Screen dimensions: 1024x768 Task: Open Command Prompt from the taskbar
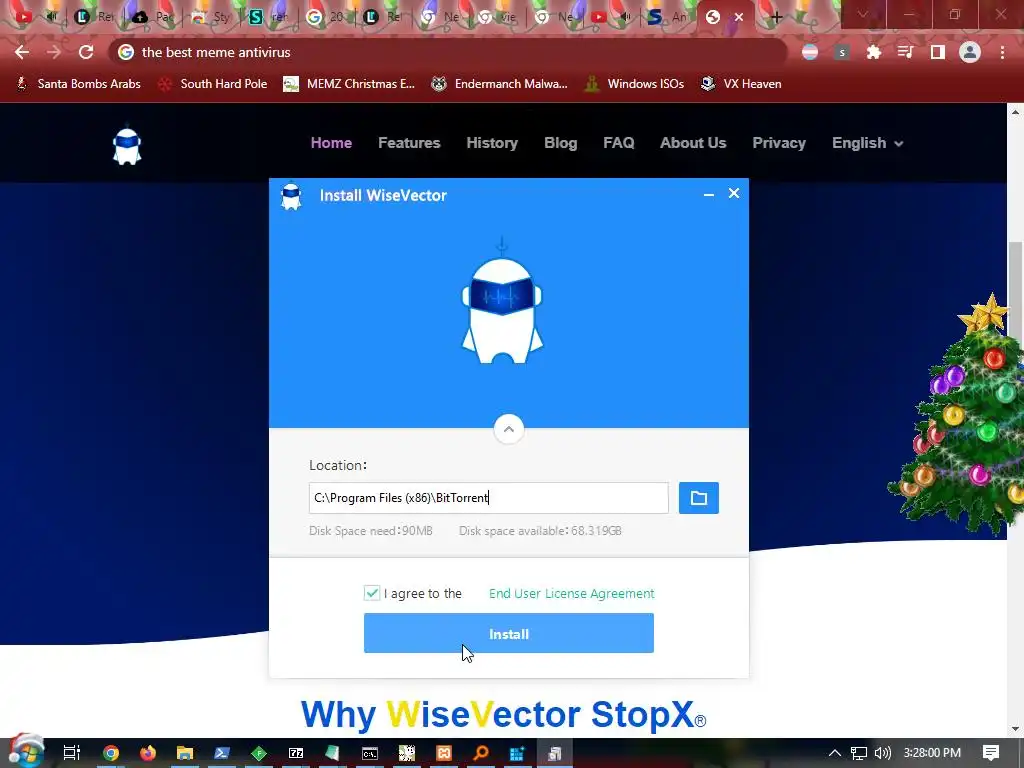pos(370,753)
